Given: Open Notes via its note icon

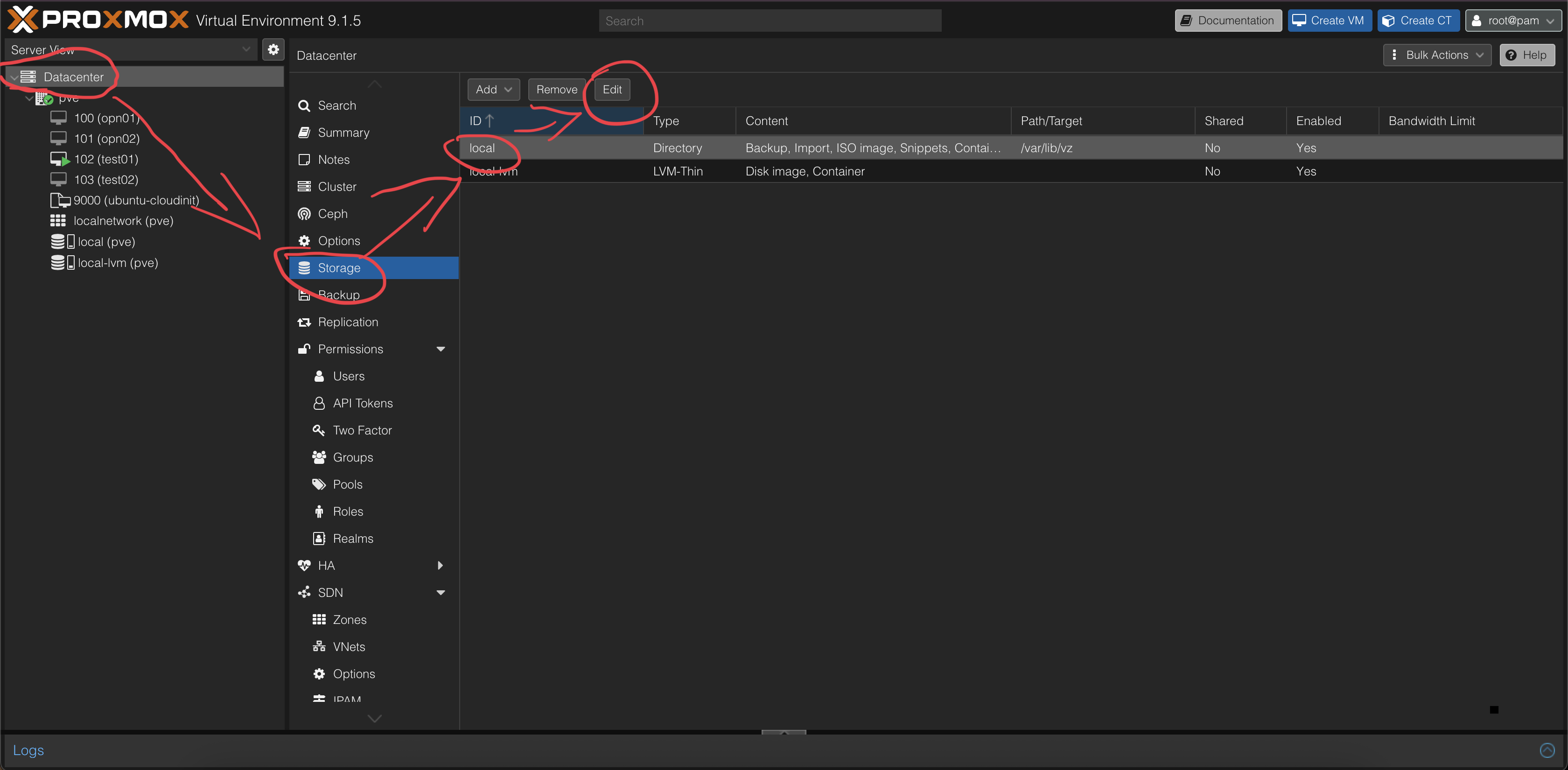Looking at the screenshot, I should click(x=304, y=160).
